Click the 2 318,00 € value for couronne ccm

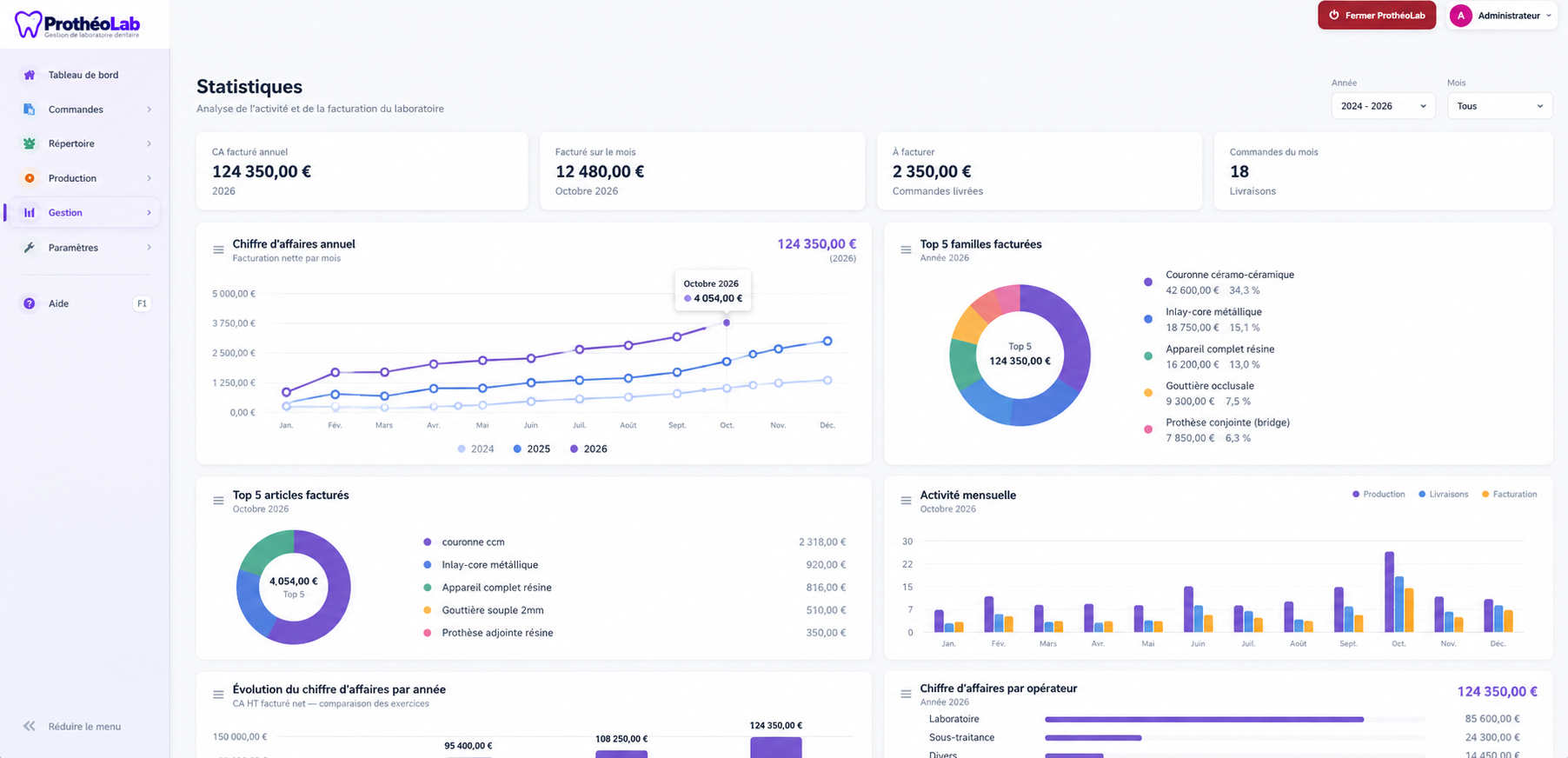pos(822,542)
